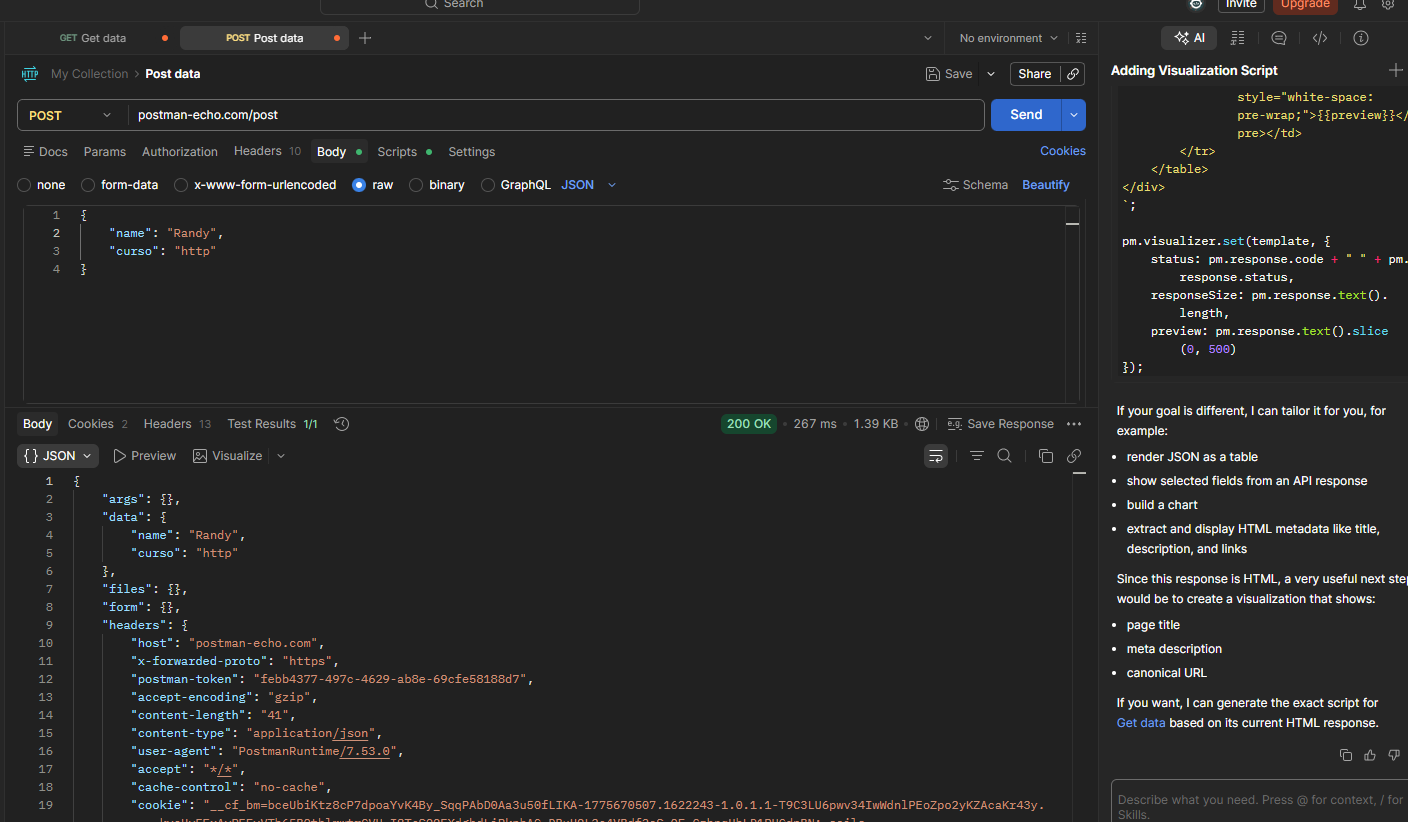Give thumbs up to the AI reply

point(1370,755)
